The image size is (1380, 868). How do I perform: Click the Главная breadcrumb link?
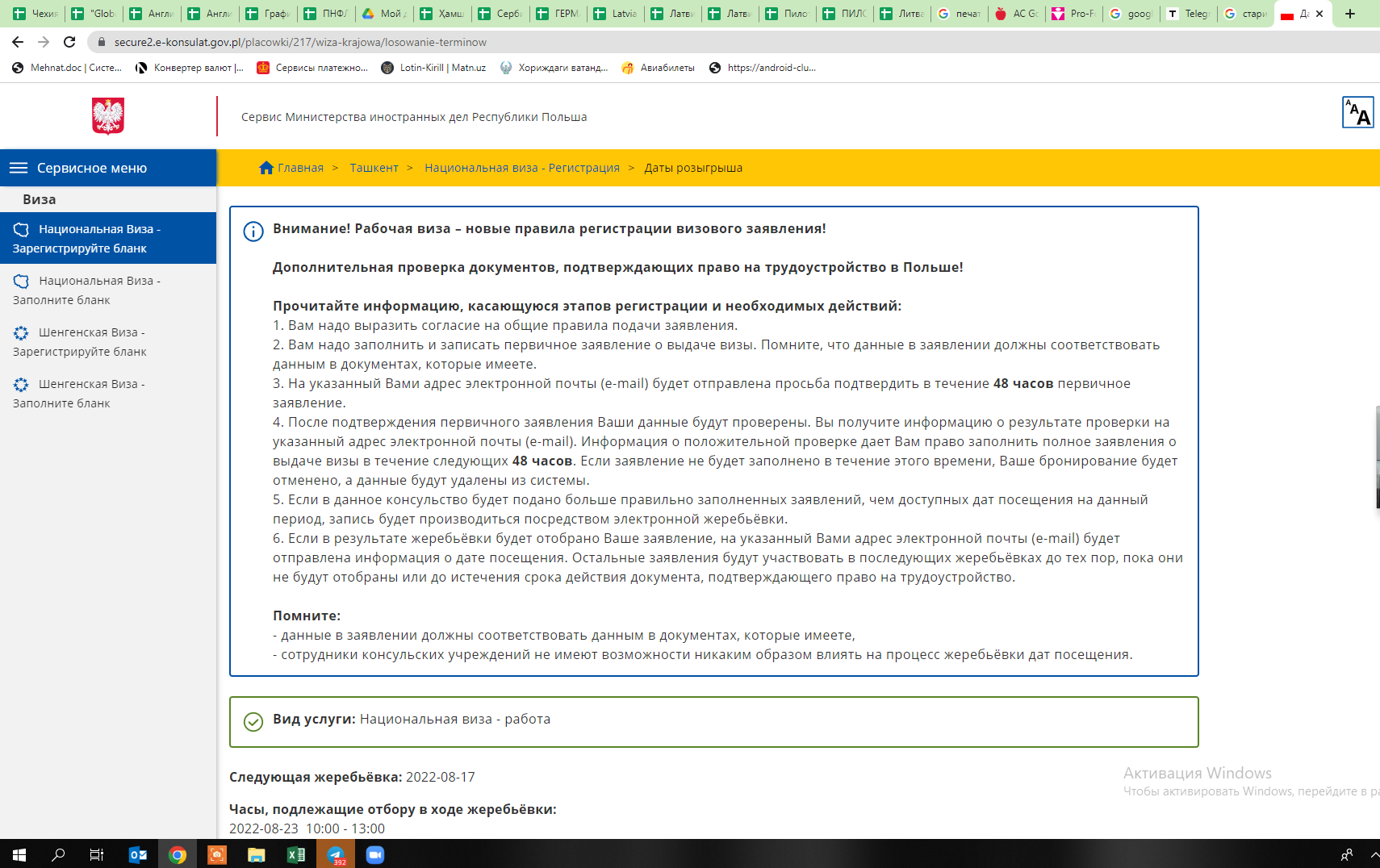coord(300,168)
